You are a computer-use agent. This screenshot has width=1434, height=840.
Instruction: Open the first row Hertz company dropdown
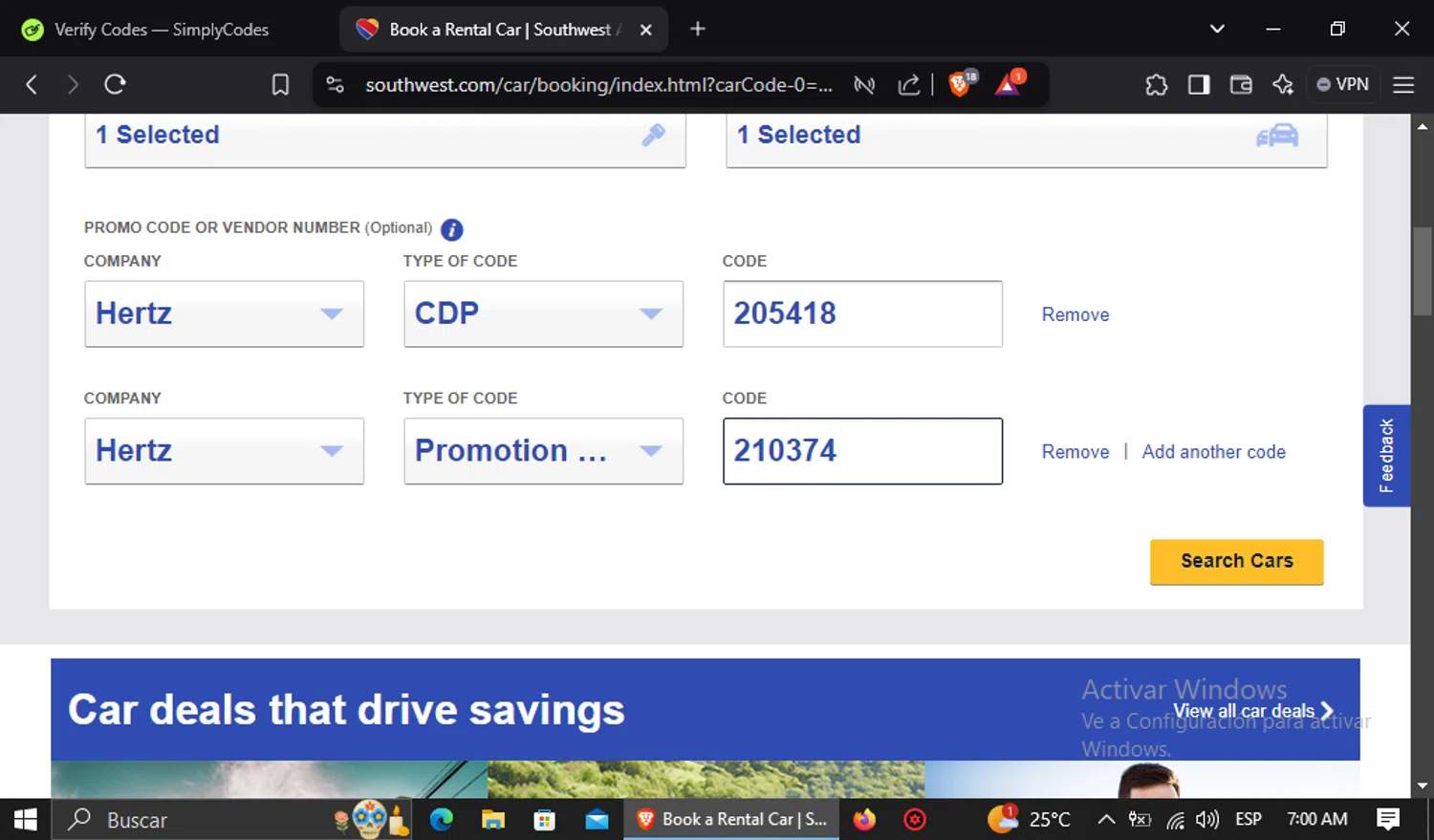(x=224, y=313)
